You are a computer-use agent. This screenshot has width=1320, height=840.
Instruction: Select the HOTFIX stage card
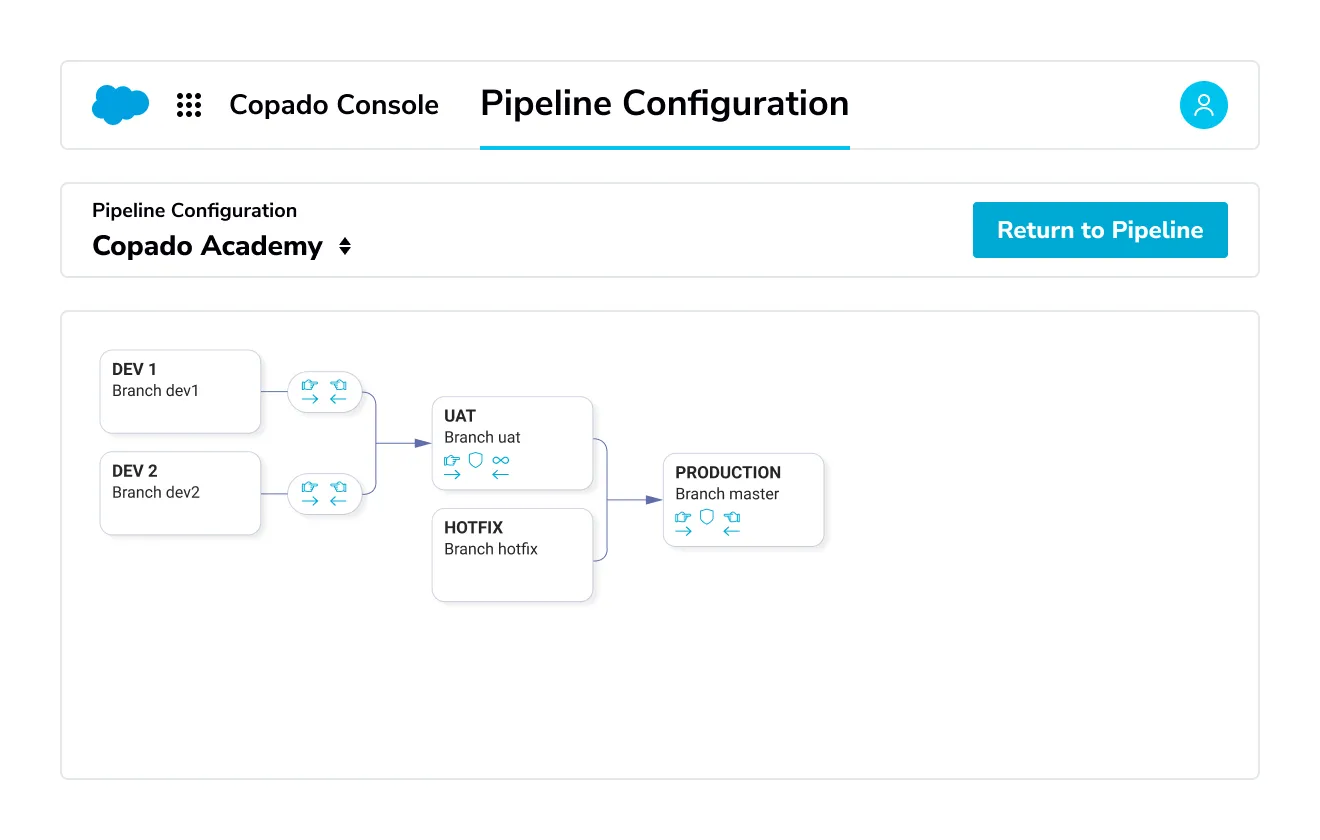click(511, 554)
